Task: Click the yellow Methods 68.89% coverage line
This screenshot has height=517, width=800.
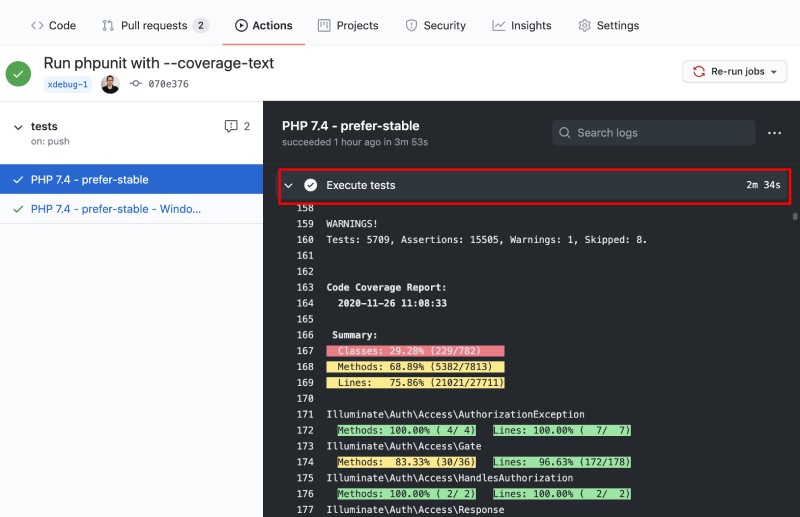Action: 415,366
